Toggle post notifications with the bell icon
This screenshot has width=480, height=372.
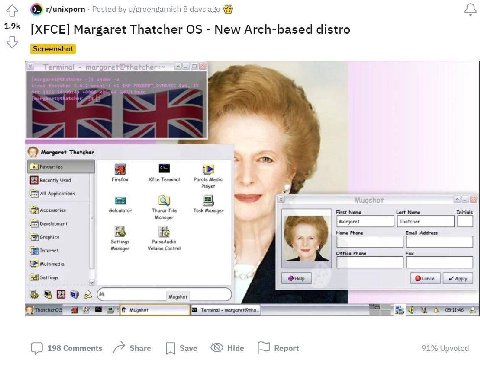click(470, 10)
